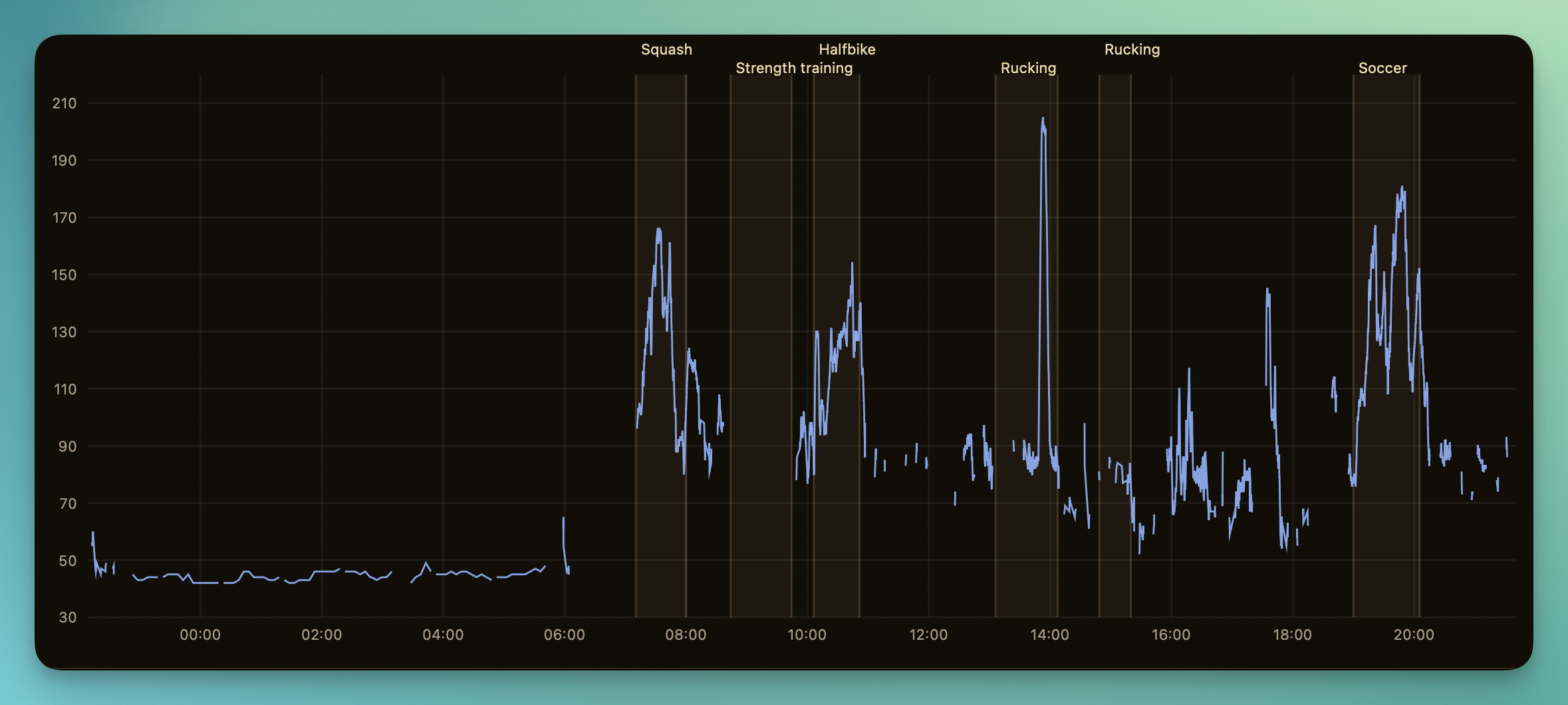Screen dimensions: 1568x705
Task: Select the 00:00 time axis label
Action: pos(200,634)
